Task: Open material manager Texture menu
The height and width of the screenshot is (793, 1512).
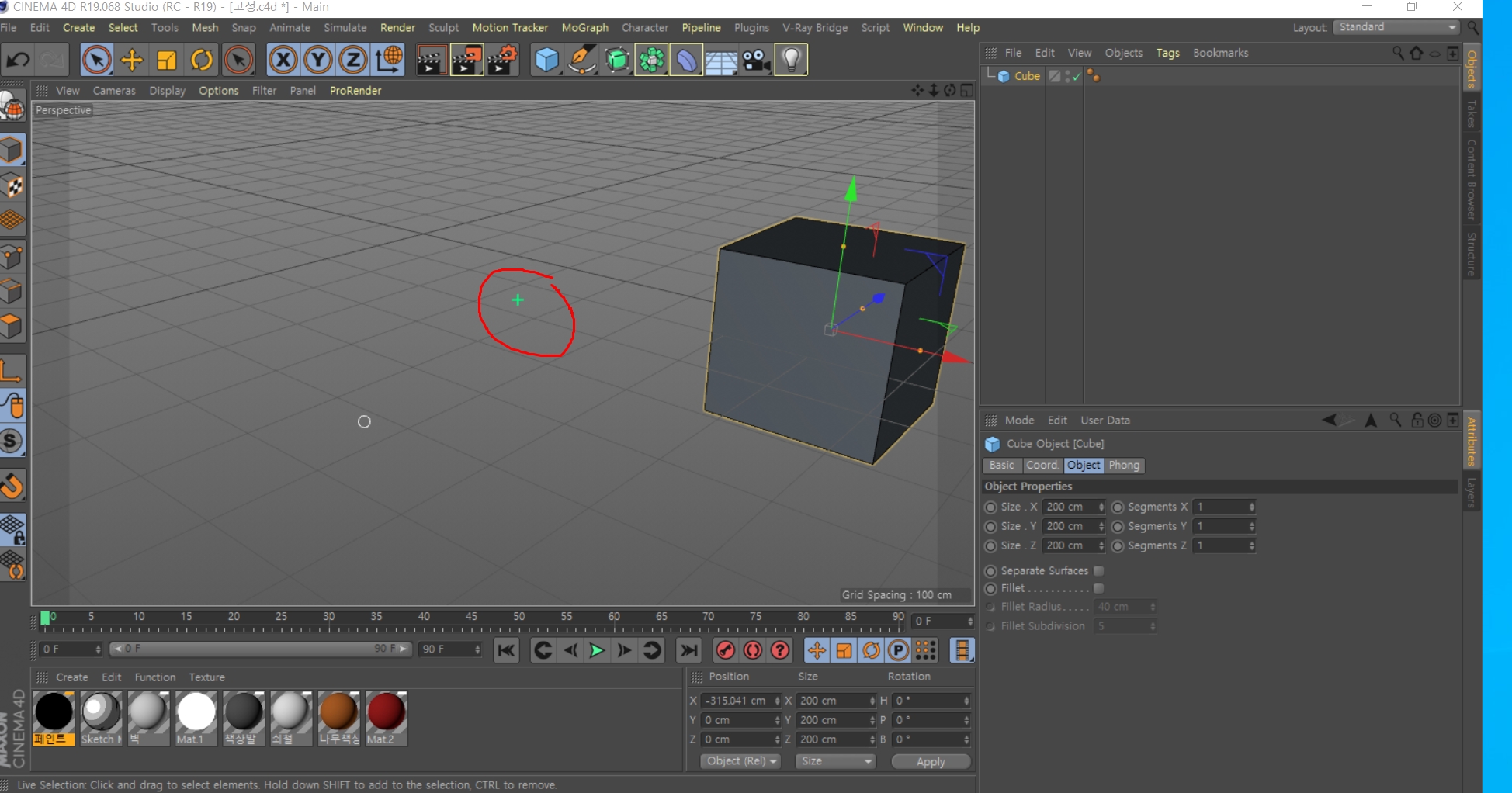Action: tap(206, 677)
